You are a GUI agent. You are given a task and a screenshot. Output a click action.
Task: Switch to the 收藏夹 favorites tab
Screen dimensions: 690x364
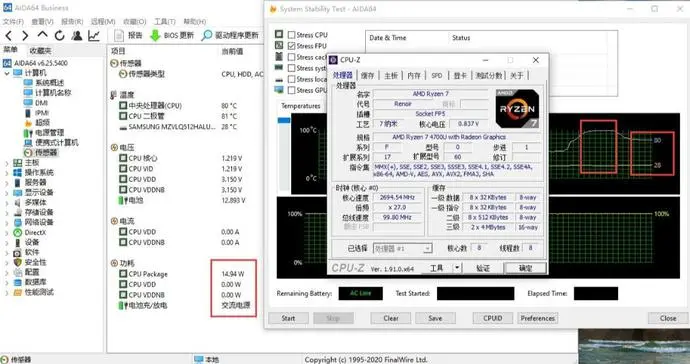(x=40, y=50)
